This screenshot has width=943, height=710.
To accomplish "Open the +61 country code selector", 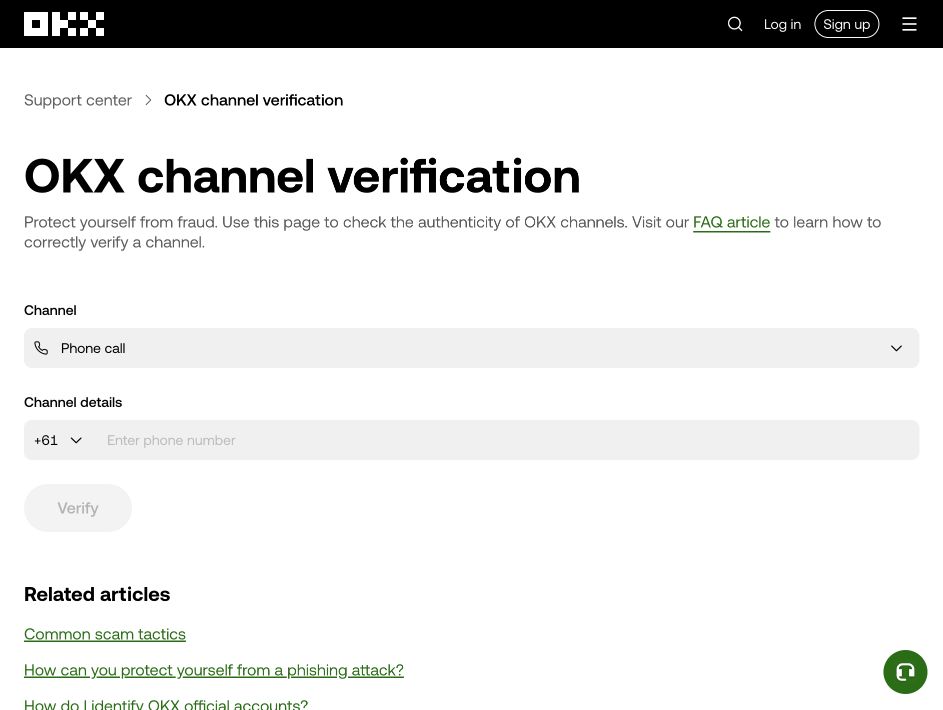I will pyautogui.click(x=58, y=440).
